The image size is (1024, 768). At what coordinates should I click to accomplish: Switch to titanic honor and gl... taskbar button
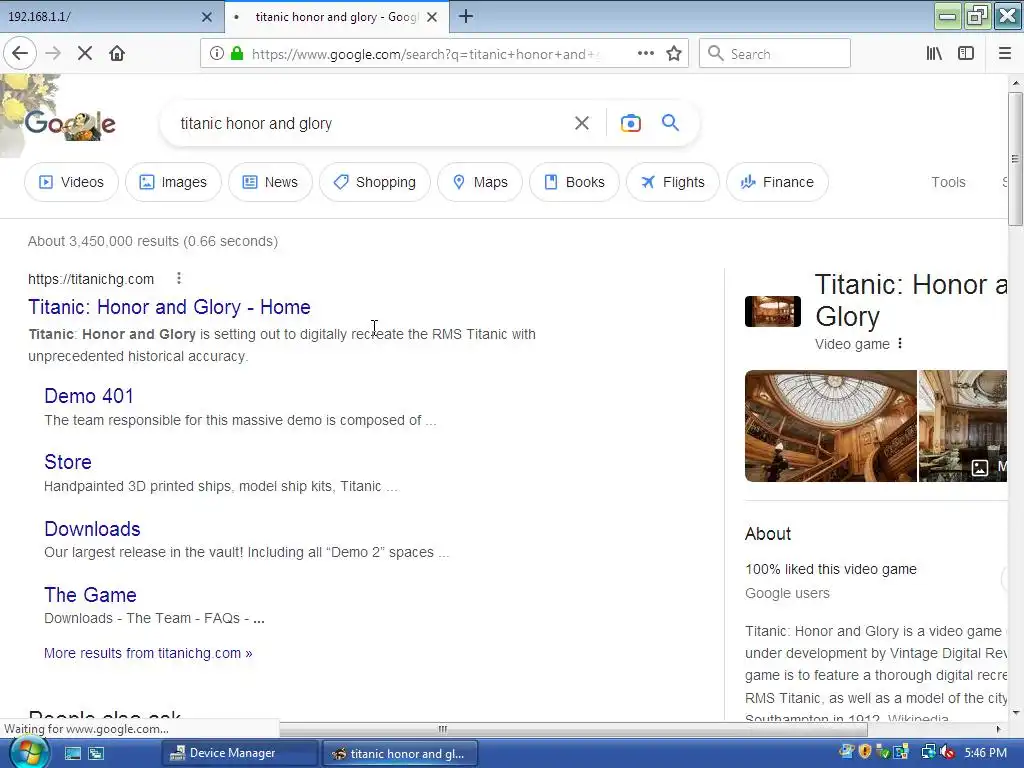coord(400,753)
